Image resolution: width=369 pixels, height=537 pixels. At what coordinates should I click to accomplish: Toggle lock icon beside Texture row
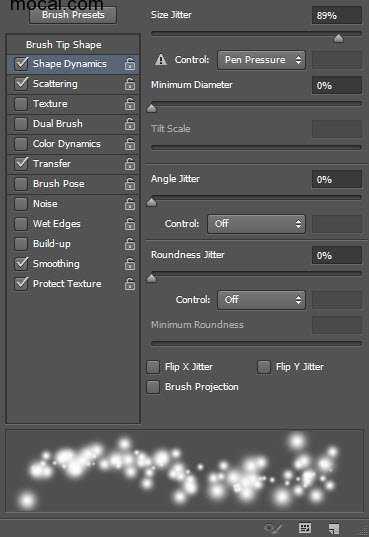tap(130, 104)
